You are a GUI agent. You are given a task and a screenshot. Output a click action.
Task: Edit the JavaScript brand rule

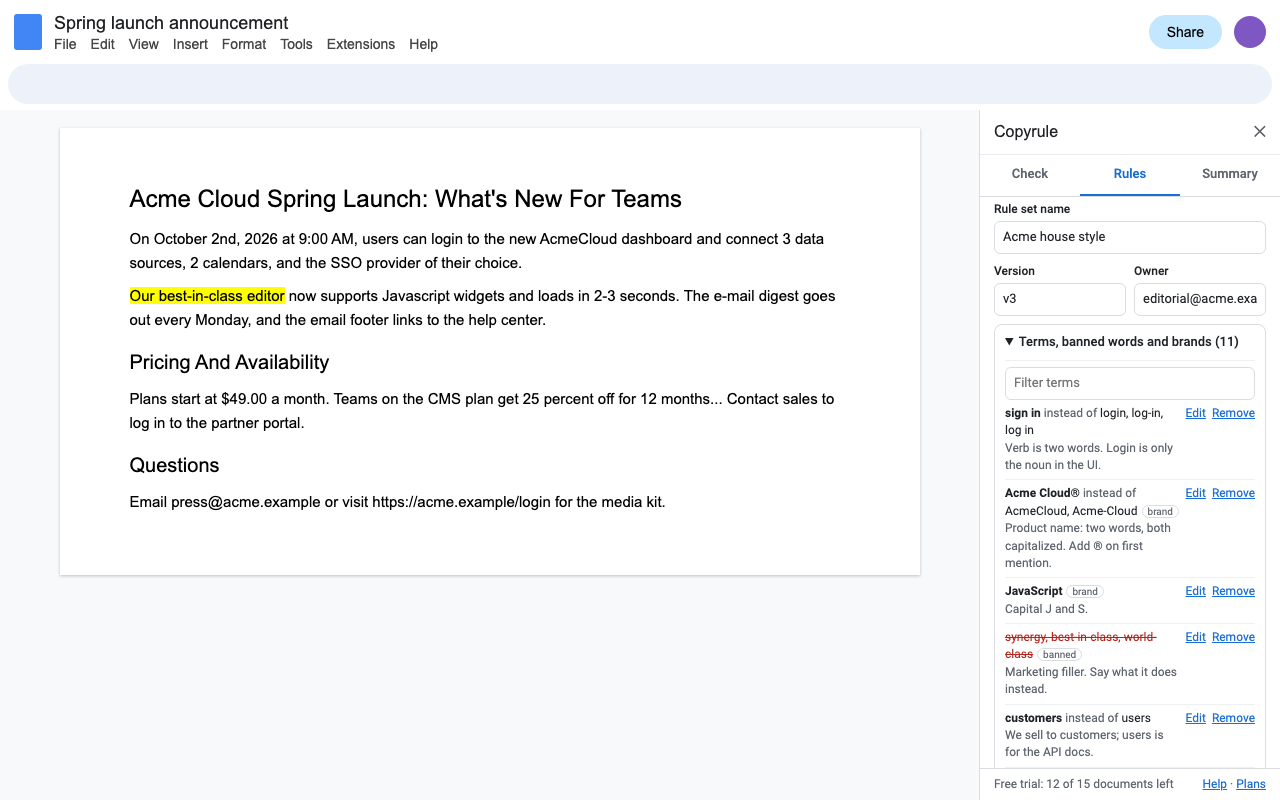click(x=1195, y=591)
